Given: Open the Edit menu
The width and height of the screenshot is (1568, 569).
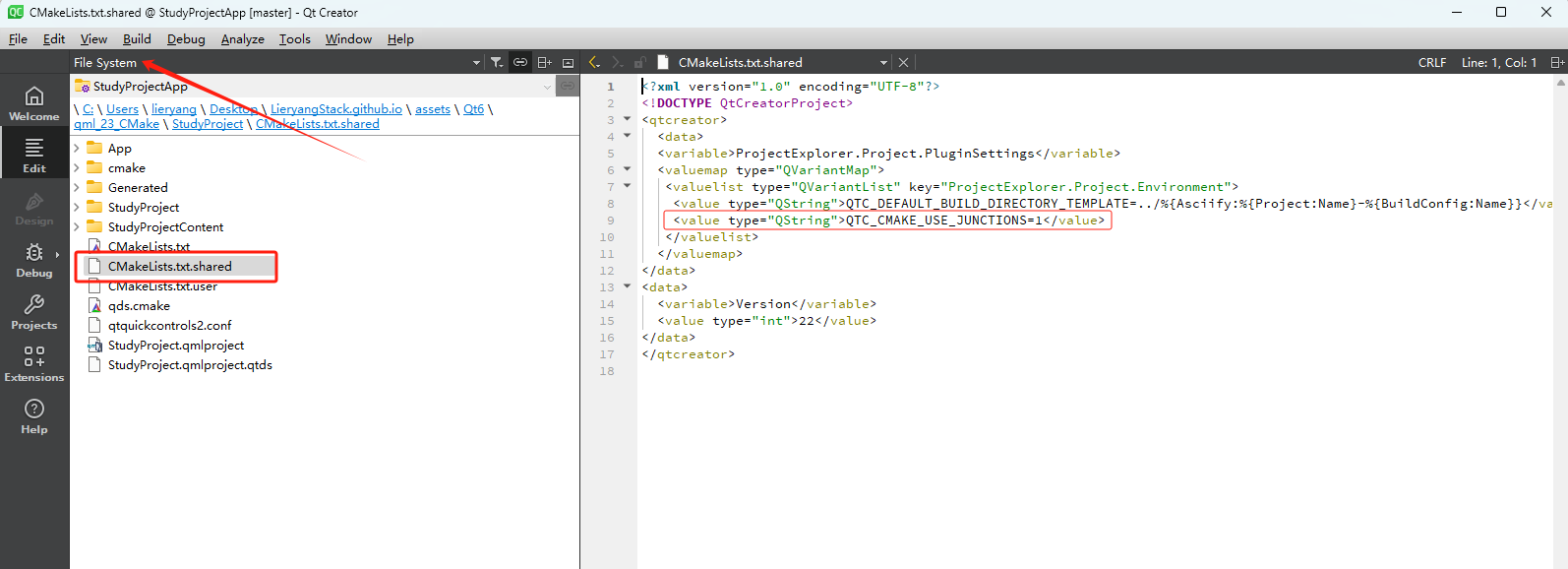Looking at the screenshot, I should click(x=54, y=39).
